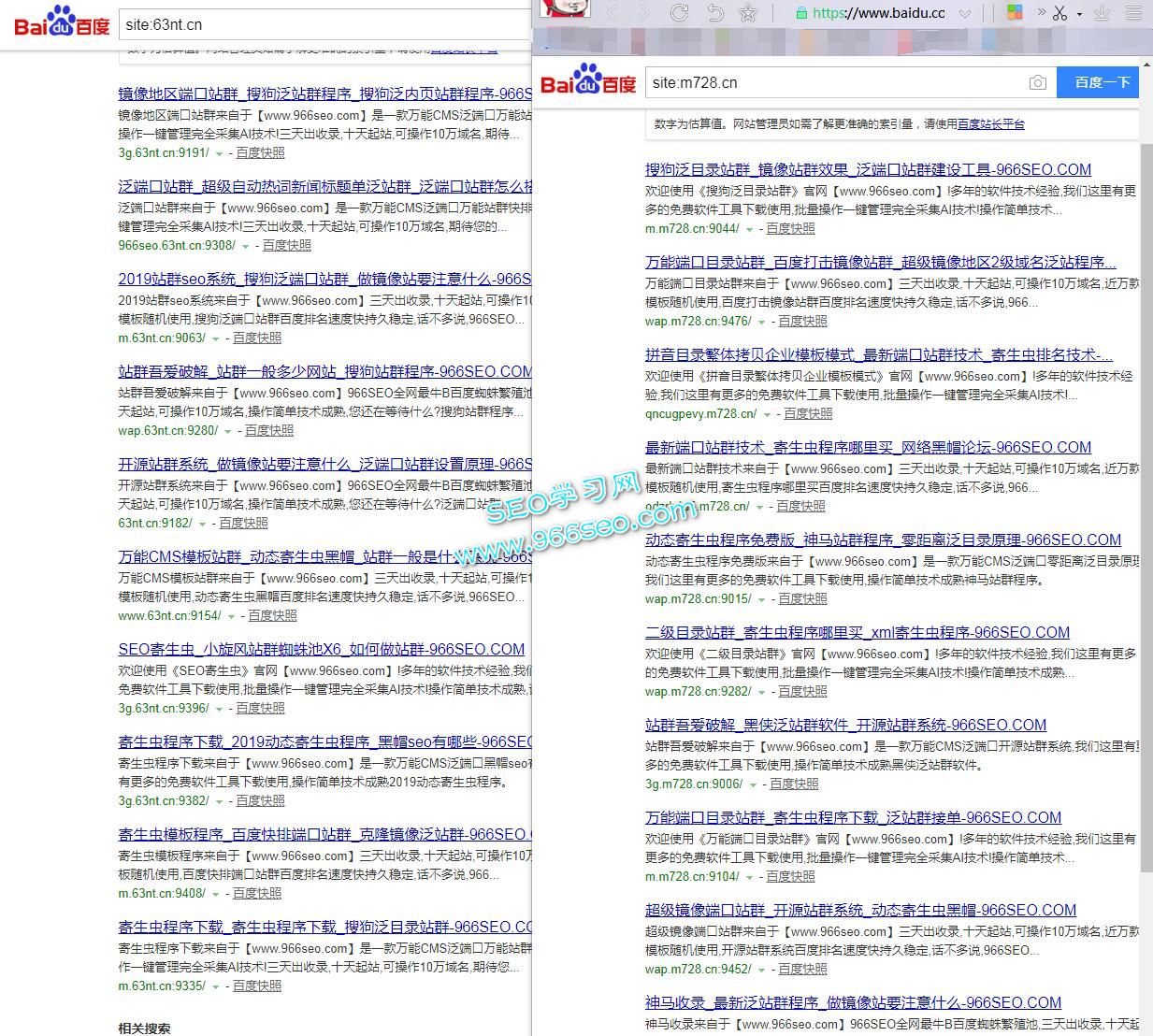1153x1036 pixels.
Task: Open result 搜狗泛目录站群_镜像站群效果
Action: pyautogui.click(x=868, y=169)
